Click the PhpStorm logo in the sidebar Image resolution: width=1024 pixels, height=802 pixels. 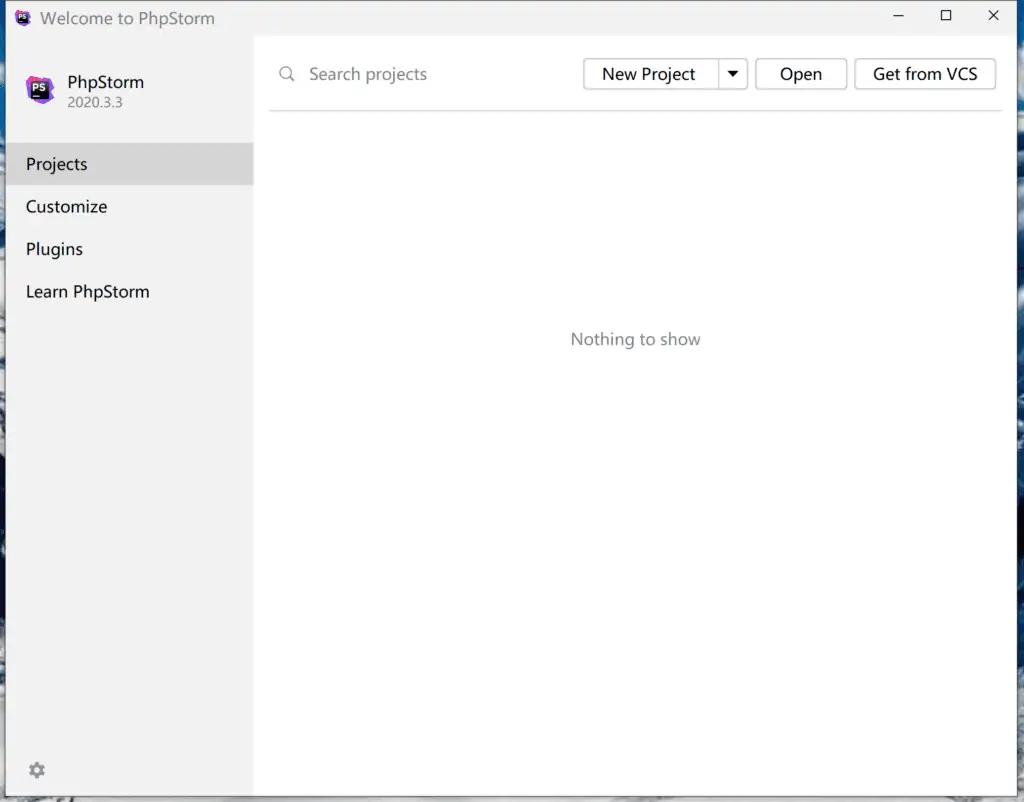click(x=40, y=90)
